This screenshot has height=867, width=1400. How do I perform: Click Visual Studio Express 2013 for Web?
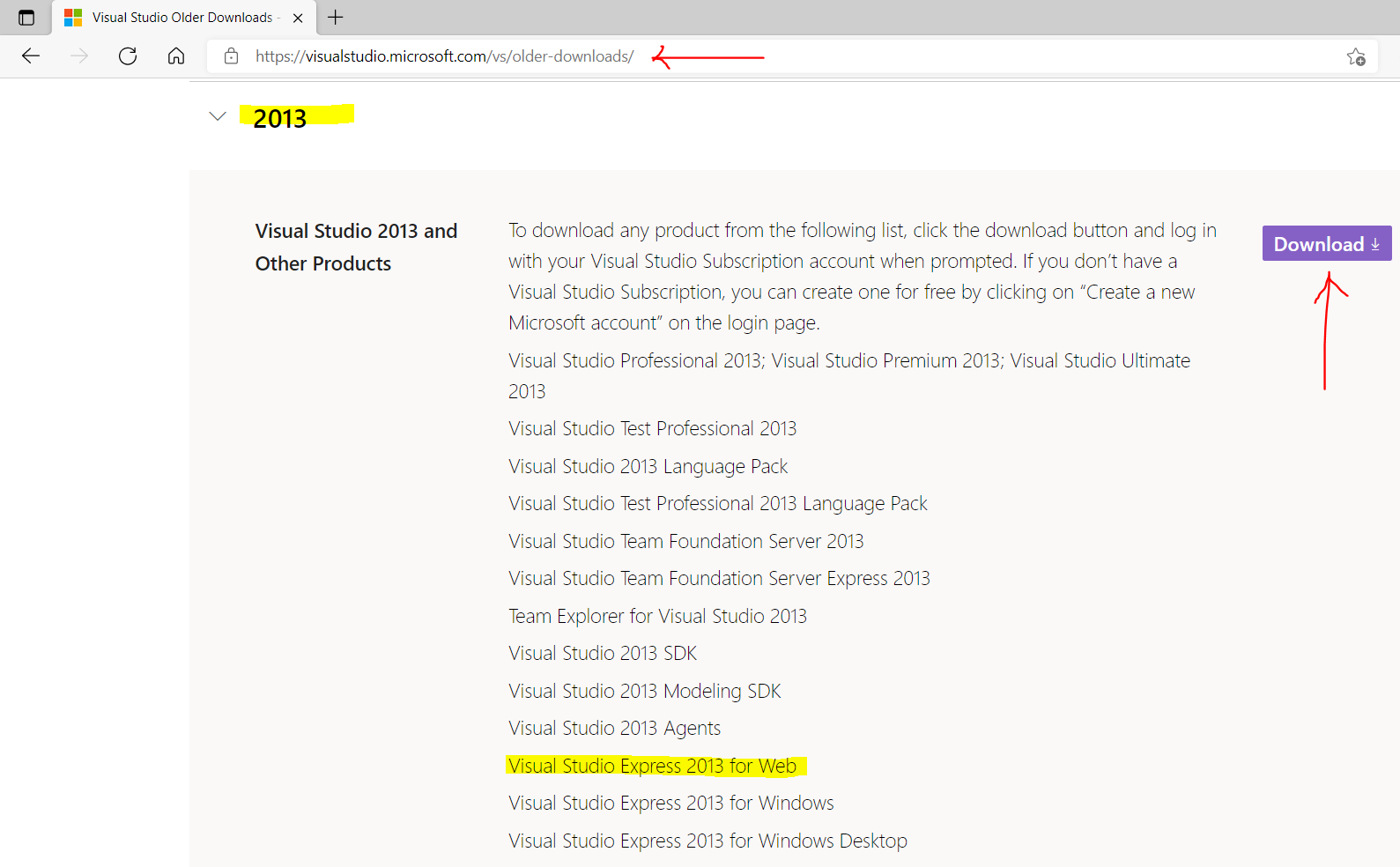[x=652, y=766]
